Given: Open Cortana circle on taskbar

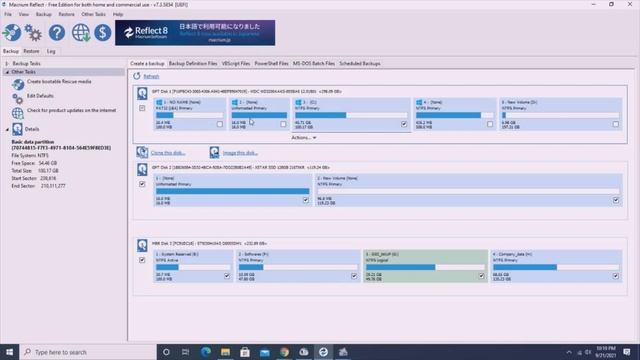Looking at the screenshot, I should pyautogui.click(x=166, y=352).
